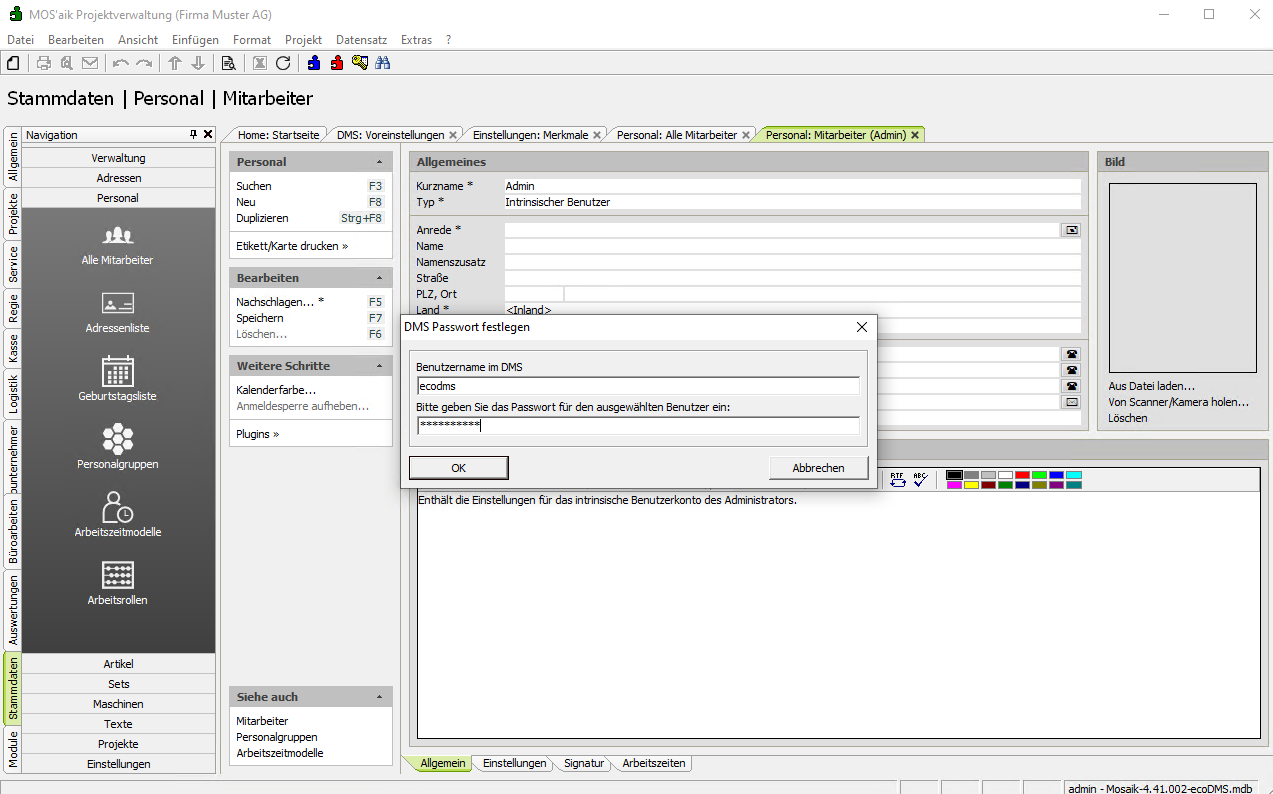1273x794 pixels.
Task: Open the Extras menu
Action: point(416,40)
